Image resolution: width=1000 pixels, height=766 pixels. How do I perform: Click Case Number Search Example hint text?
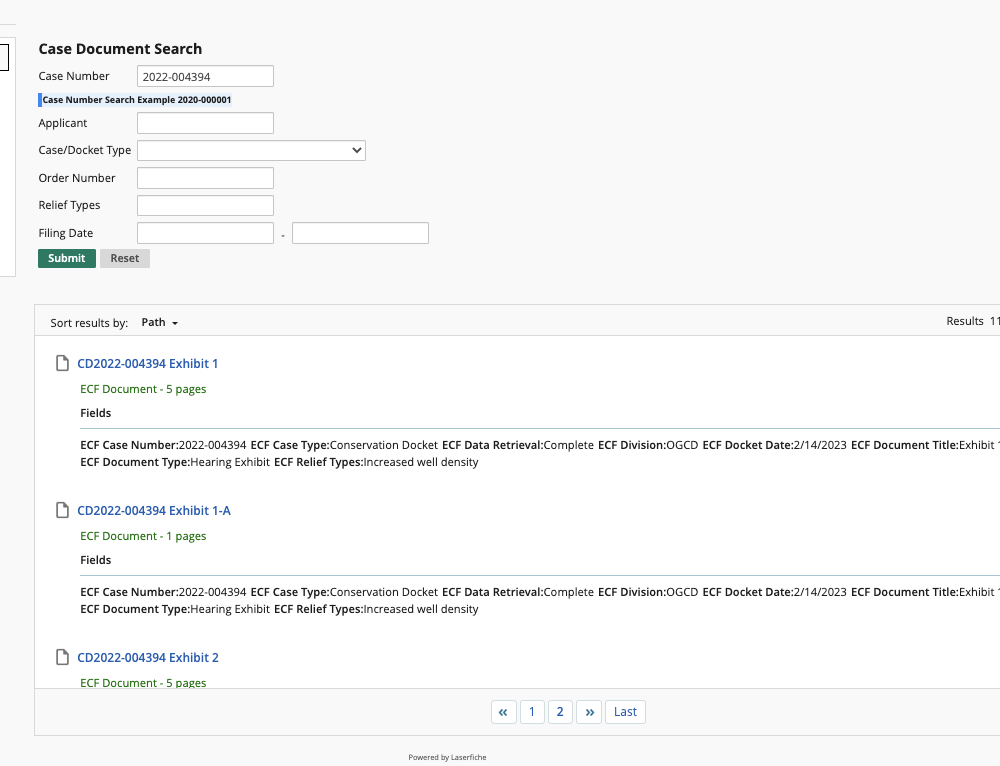click(x=136, y=99)
